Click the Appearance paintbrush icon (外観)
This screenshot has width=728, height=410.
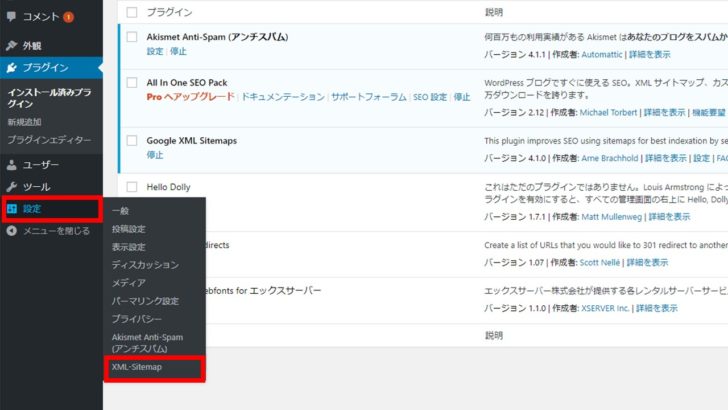tap(12, 46)
